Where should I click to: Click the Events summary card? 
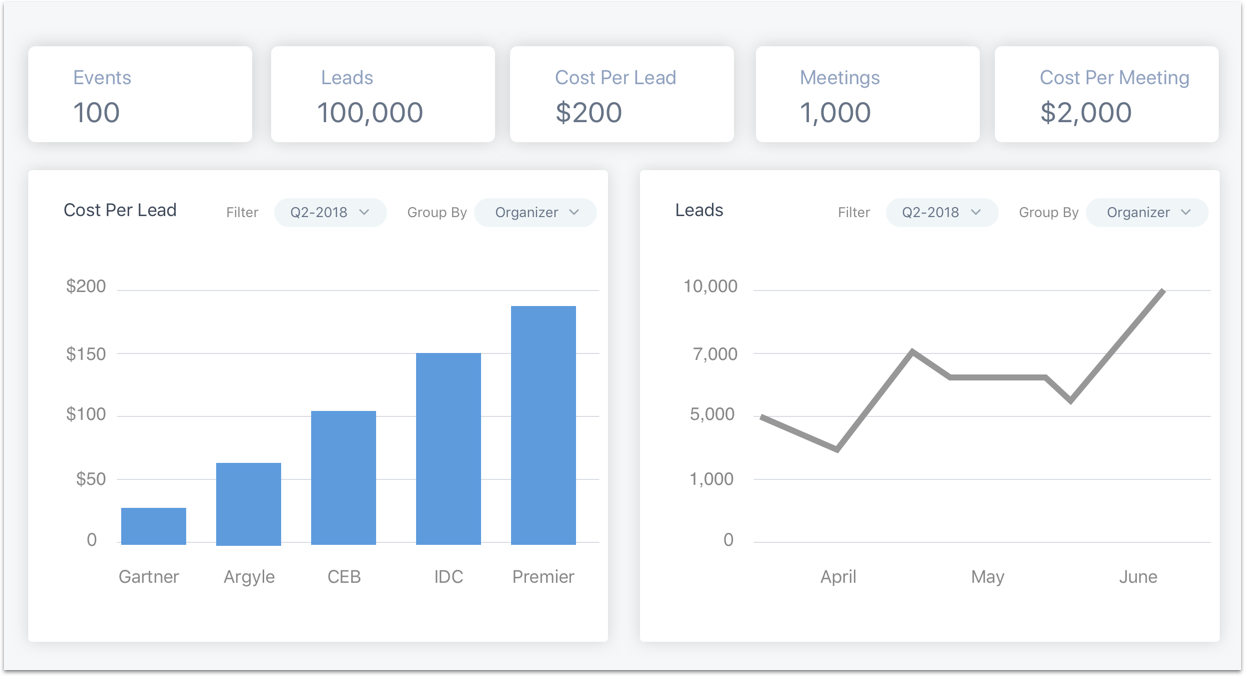(x=140, y=94)
